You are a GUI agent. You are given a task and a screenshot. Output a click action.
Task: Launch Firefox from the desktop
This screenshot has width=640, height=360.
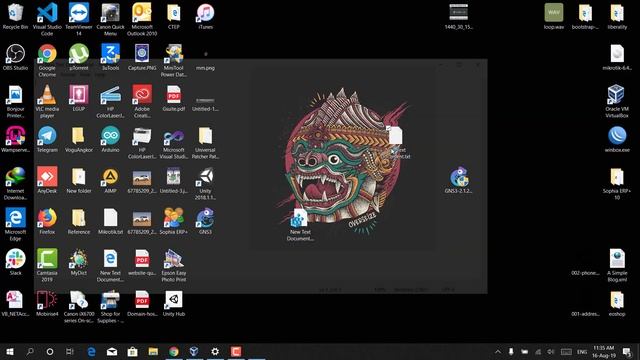click(x=47, y=221)
